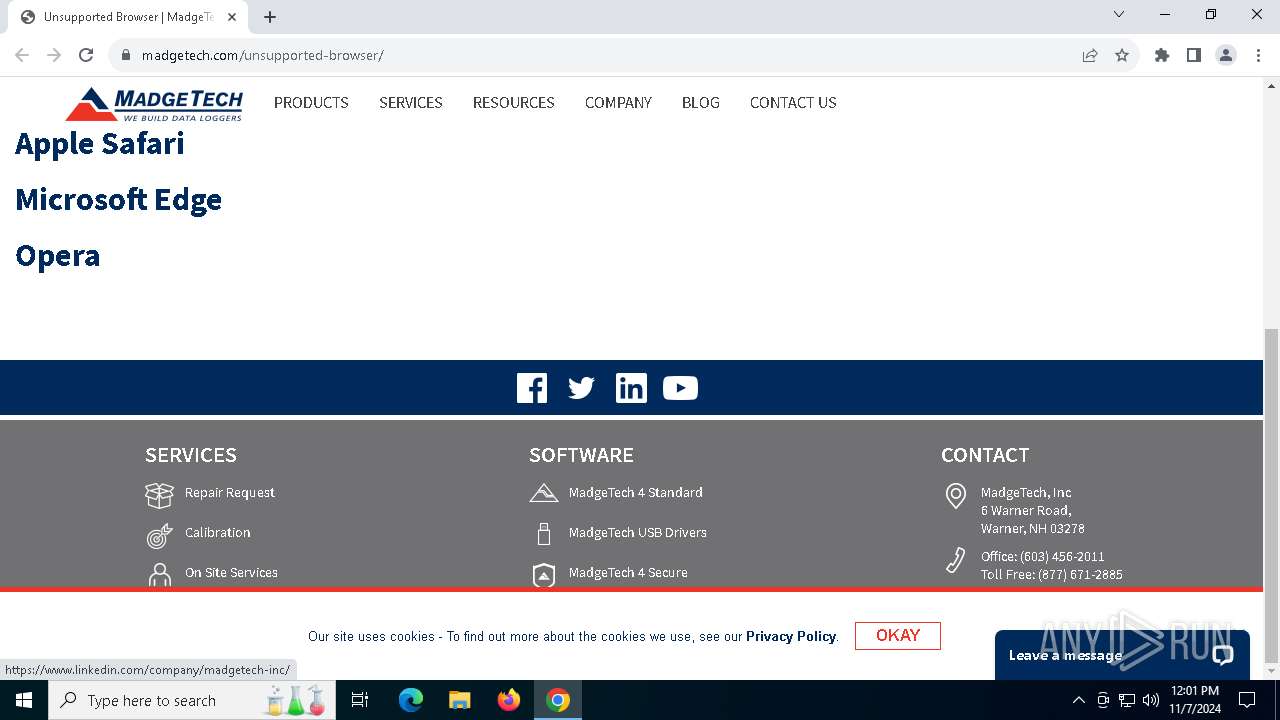Click the taskbar clock and date
The height and width of the screenshot is (720, 1280).
1194,700
